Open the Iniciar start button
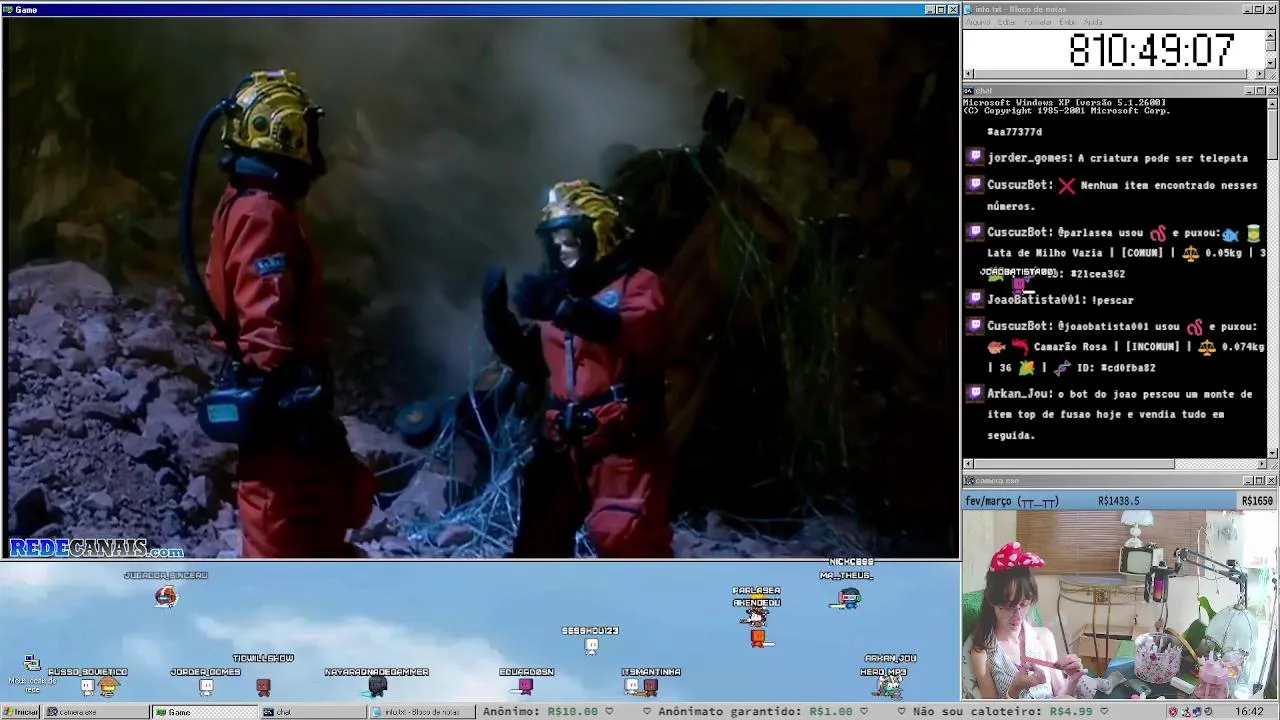 [x=20, y=712]
